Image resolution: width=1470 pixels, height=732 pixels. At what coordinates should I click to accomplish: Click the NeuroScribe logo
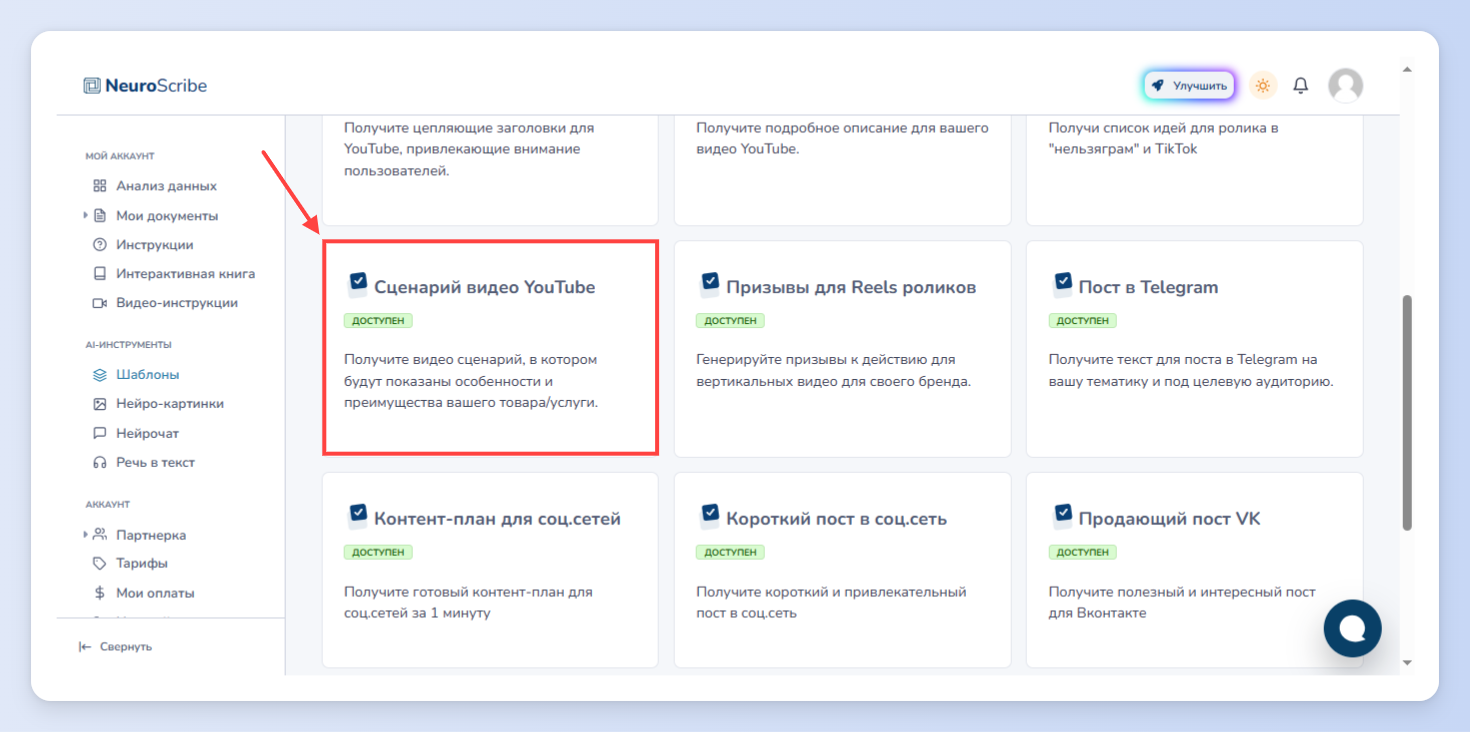point(145,86)
